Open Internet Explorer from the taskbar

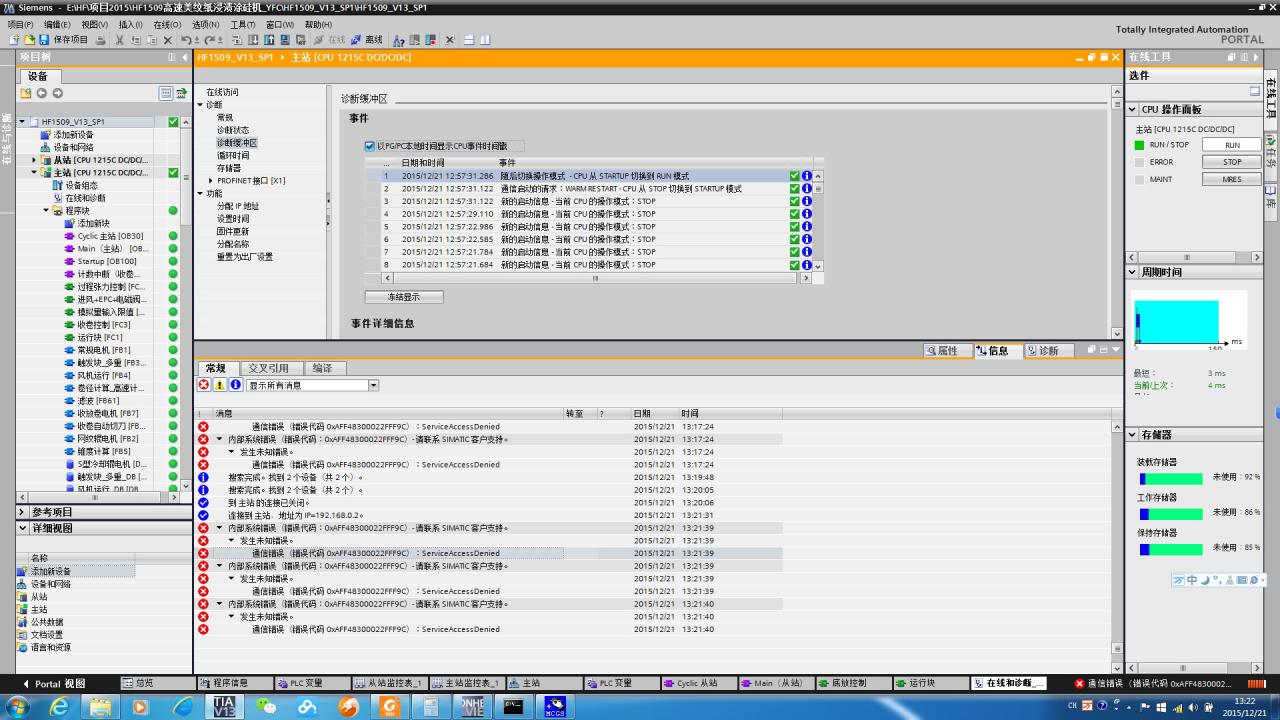pos(60,706)
